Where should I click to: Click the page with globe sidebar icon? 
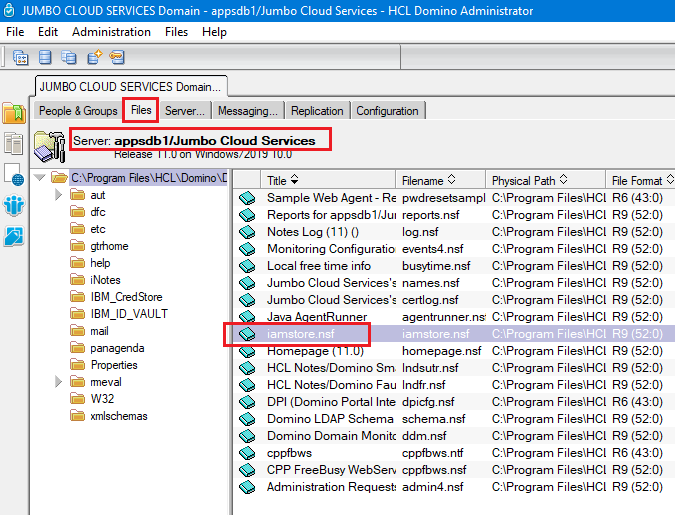click(14, 174)
